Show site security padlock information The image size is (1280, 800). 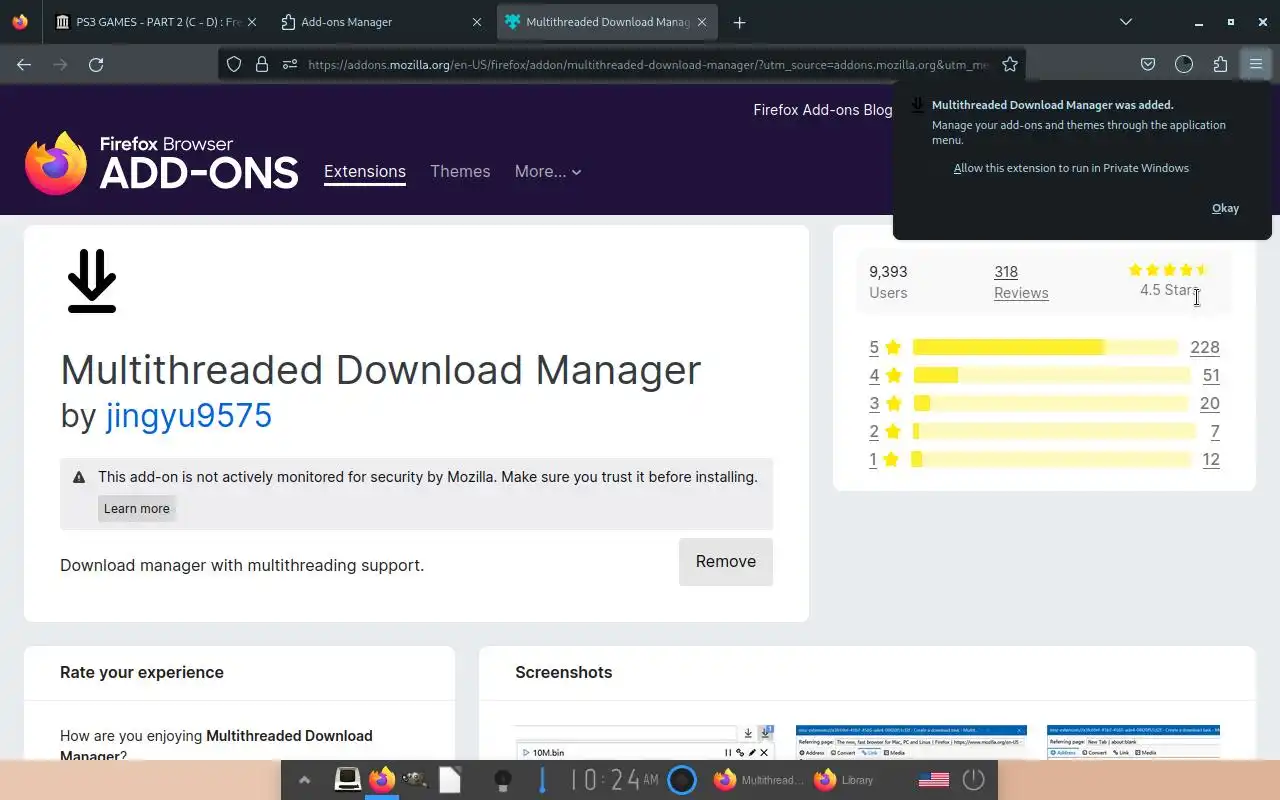[262, 64]
